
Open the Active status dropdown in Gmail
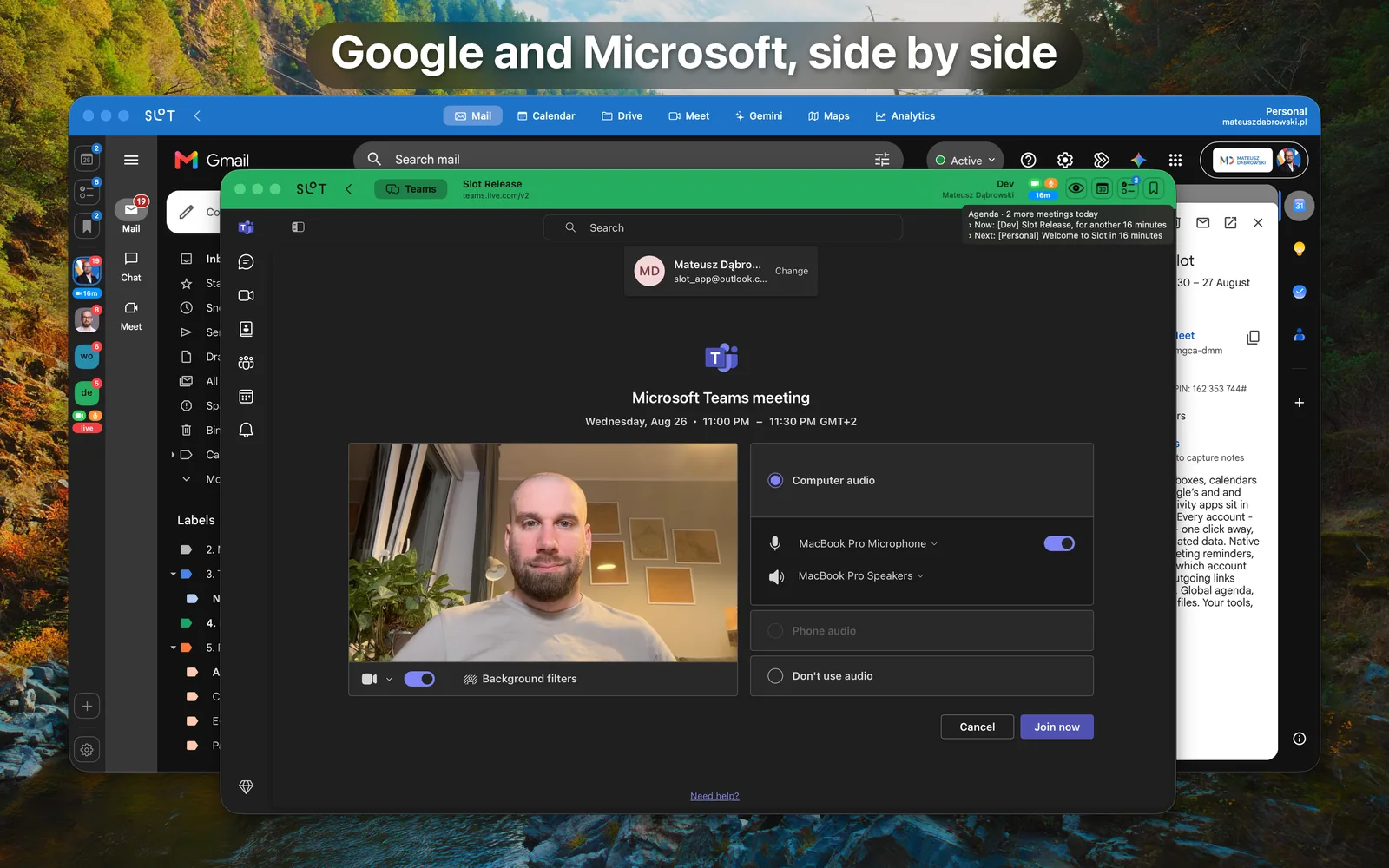[x=965, y=160]
